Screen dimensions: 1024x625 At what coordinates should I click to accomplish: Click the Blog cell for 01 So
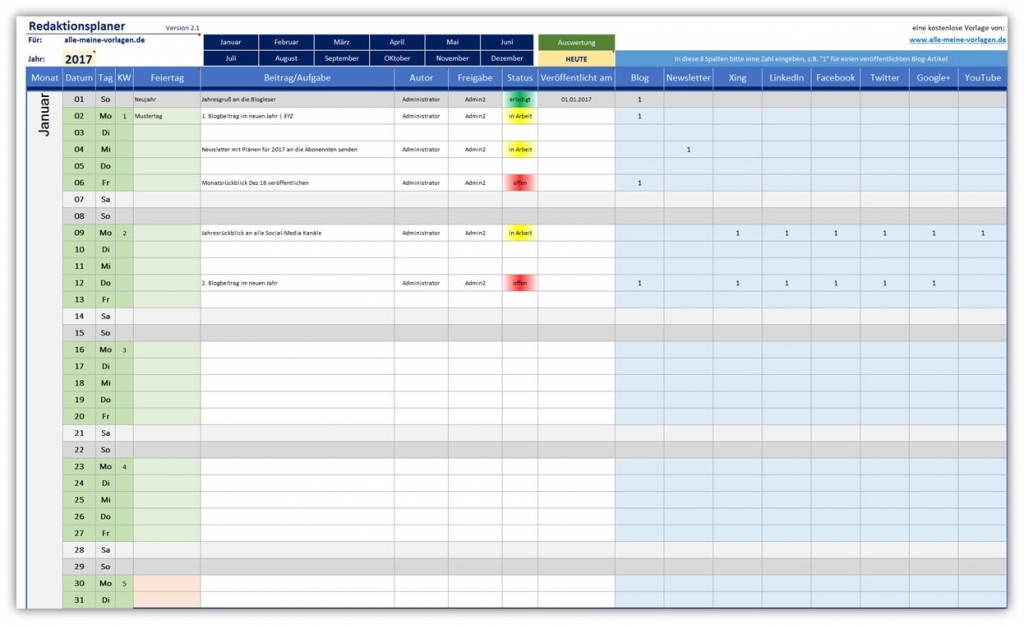pyautogui.click(x=639, y=100)
